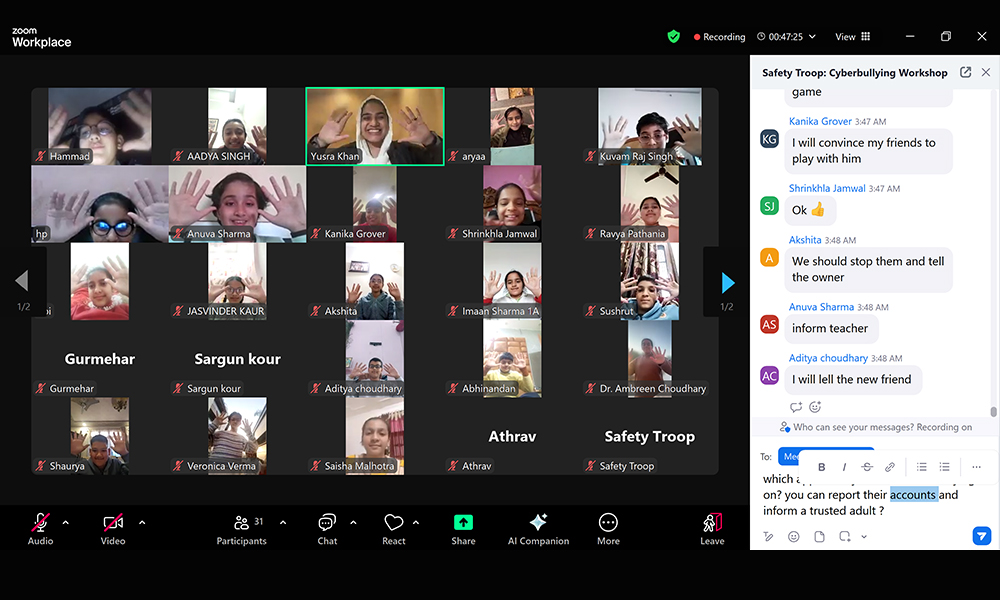Click inside the chat message text box
This screenshot has height=600, width=1000.
click(874, 495)
